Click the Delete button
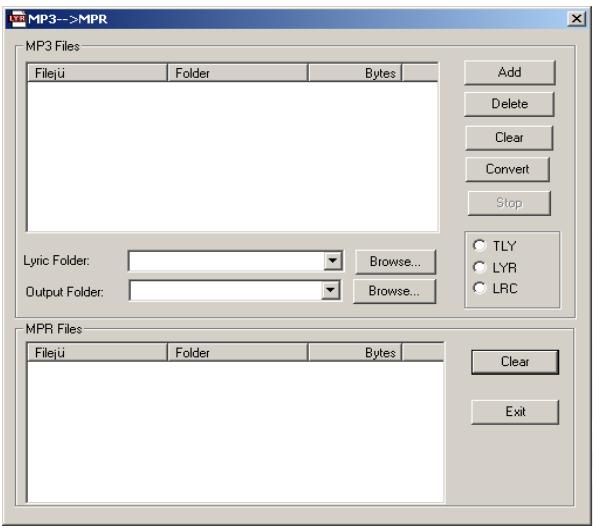 coord(509,104)
